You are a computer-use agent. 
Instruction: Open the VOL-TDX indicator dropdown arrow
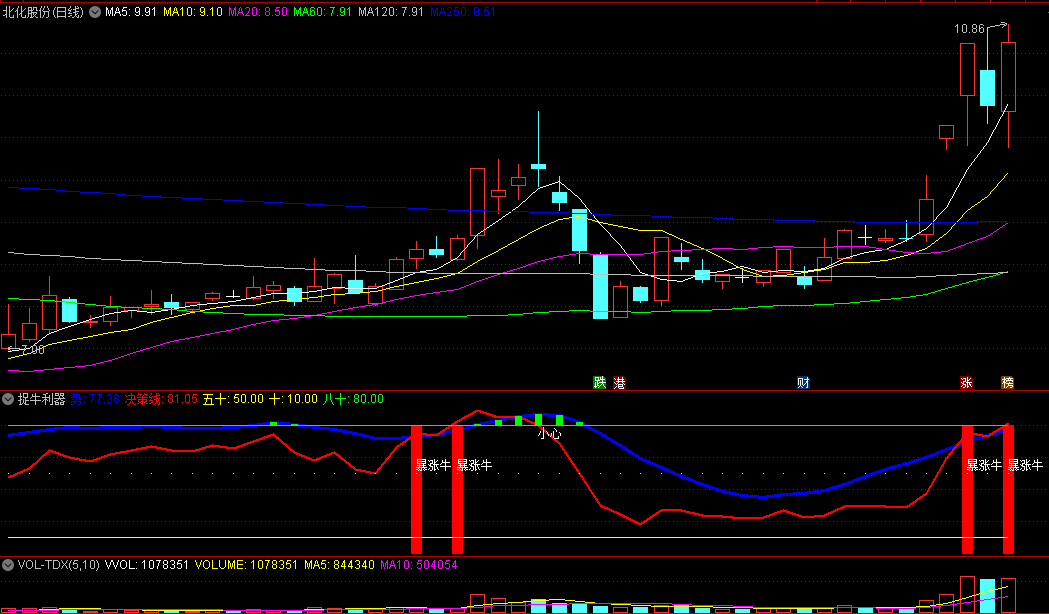point(8,565)
